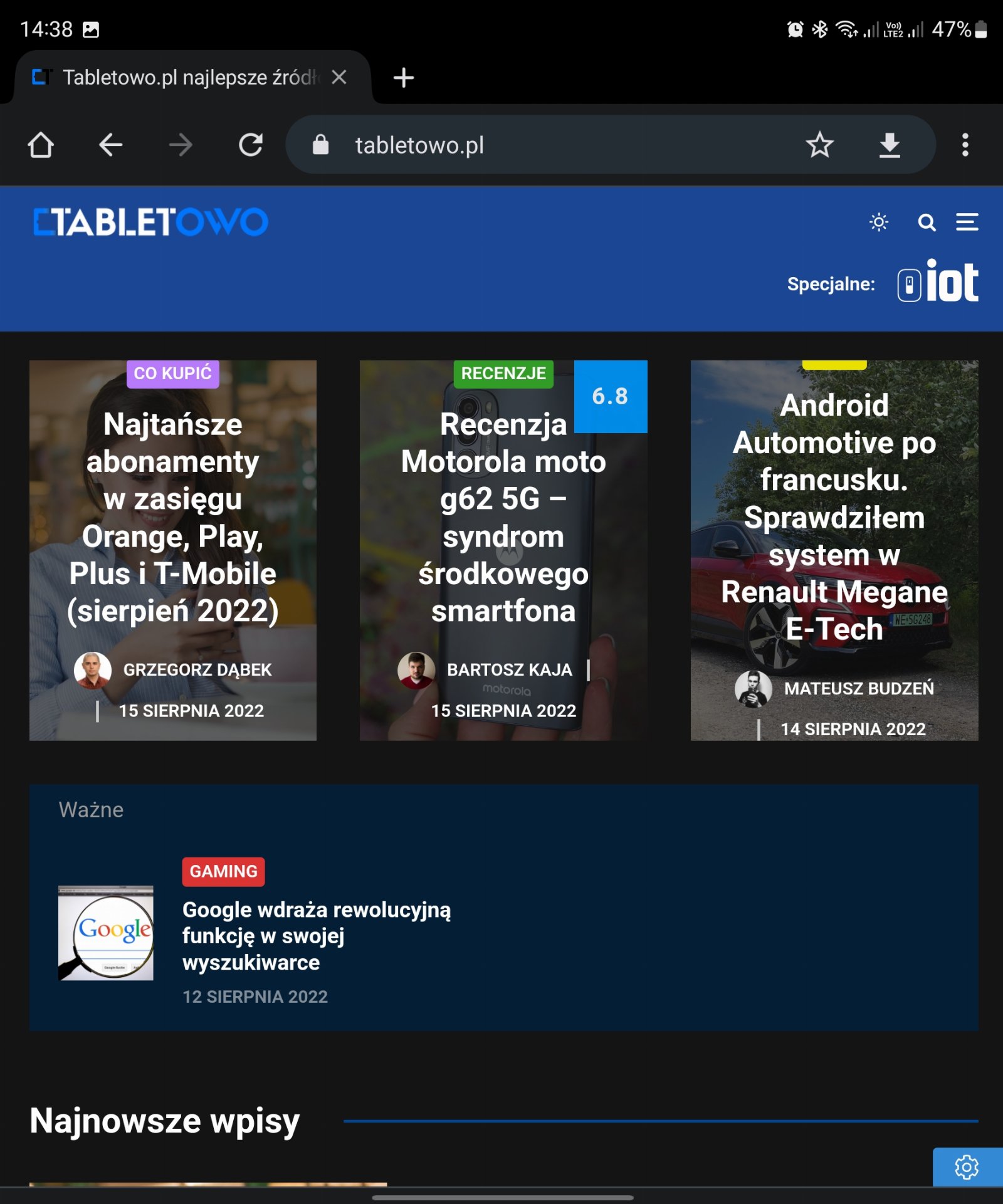Screen dimensions: 1003x1204
Task: Tap Bartosz Kaja avatar
Action: point(417,670)
